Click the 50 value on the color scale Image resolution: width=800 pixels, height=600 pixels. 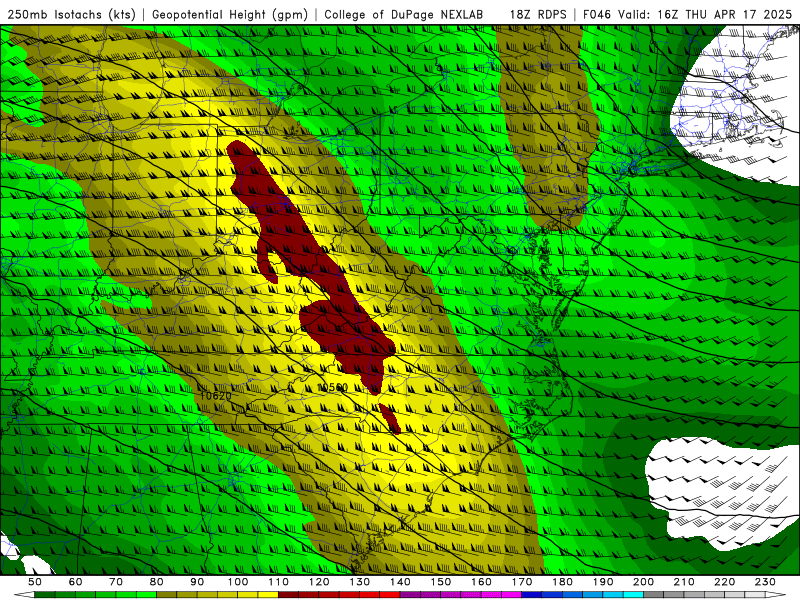click(35, 582)
